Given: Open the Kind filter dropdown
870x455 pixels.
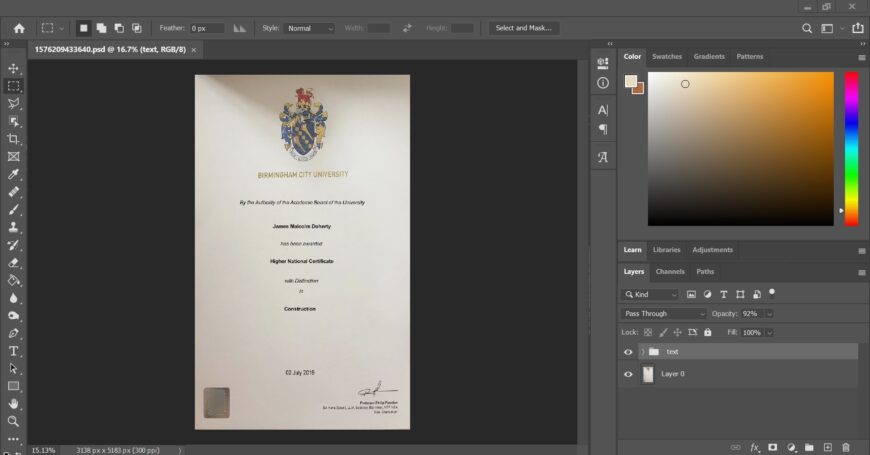Looking at the screenshot, I should point(650,295).
